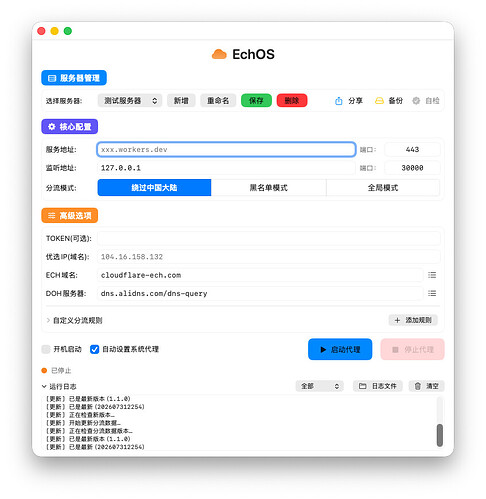Click the 优选IP(域名) input field
The height and width of the screenshot is (499, 486).
click(269, 257)
